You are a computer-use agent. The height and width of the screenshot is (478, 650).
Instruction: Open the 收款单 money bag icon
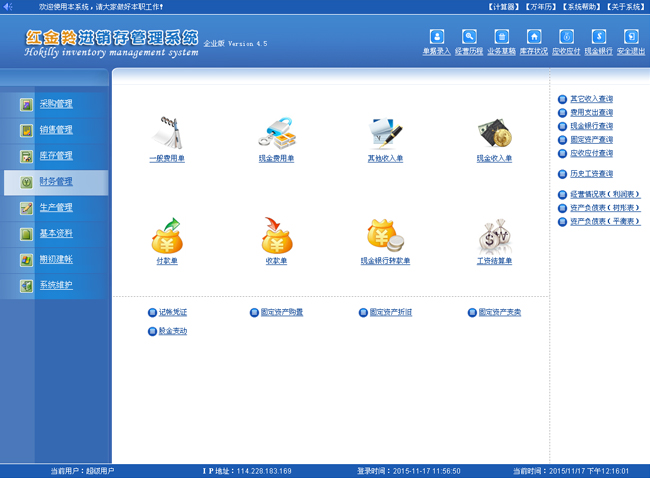point(276,236)
